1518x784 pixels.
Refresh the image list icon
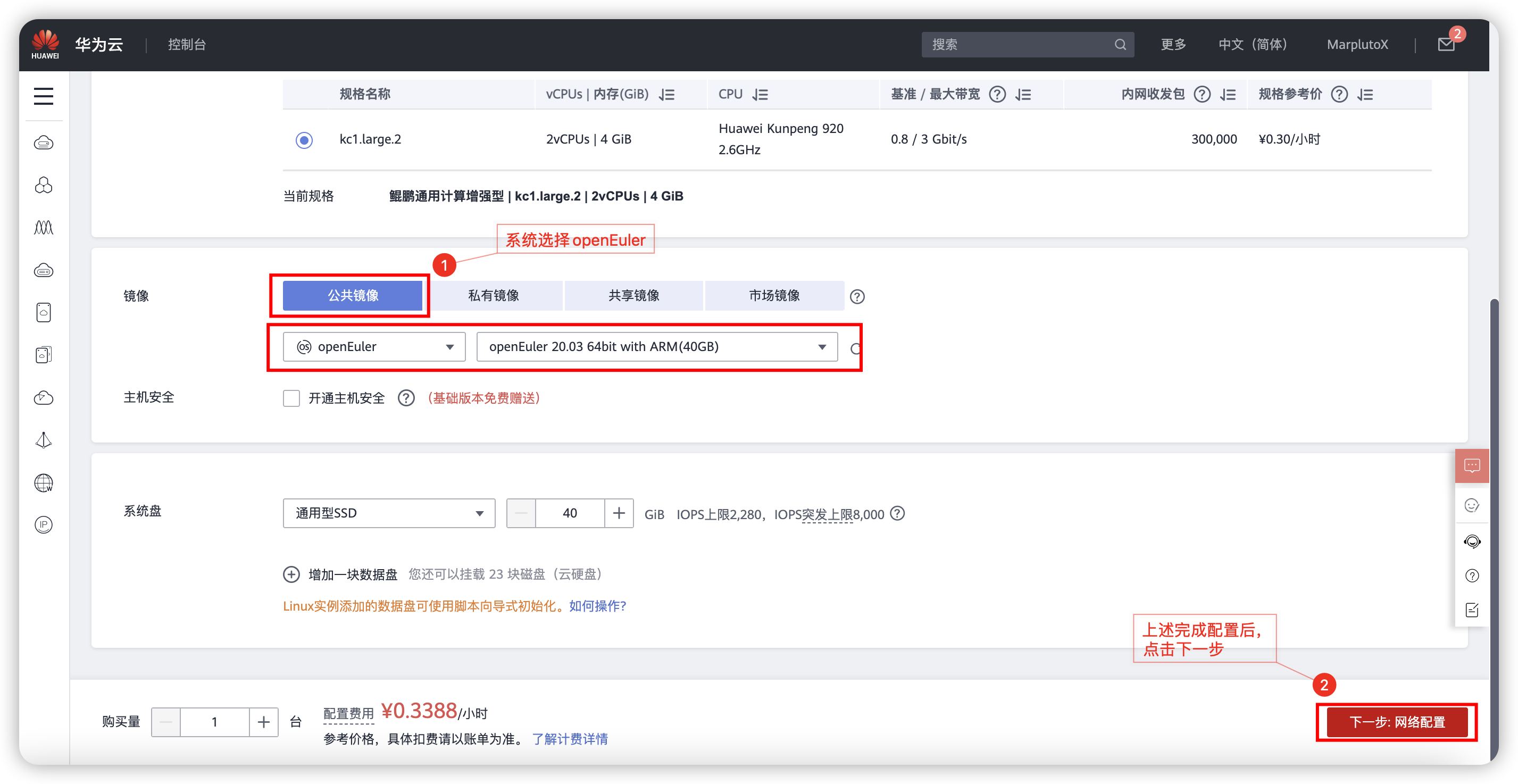coord(856,348)
